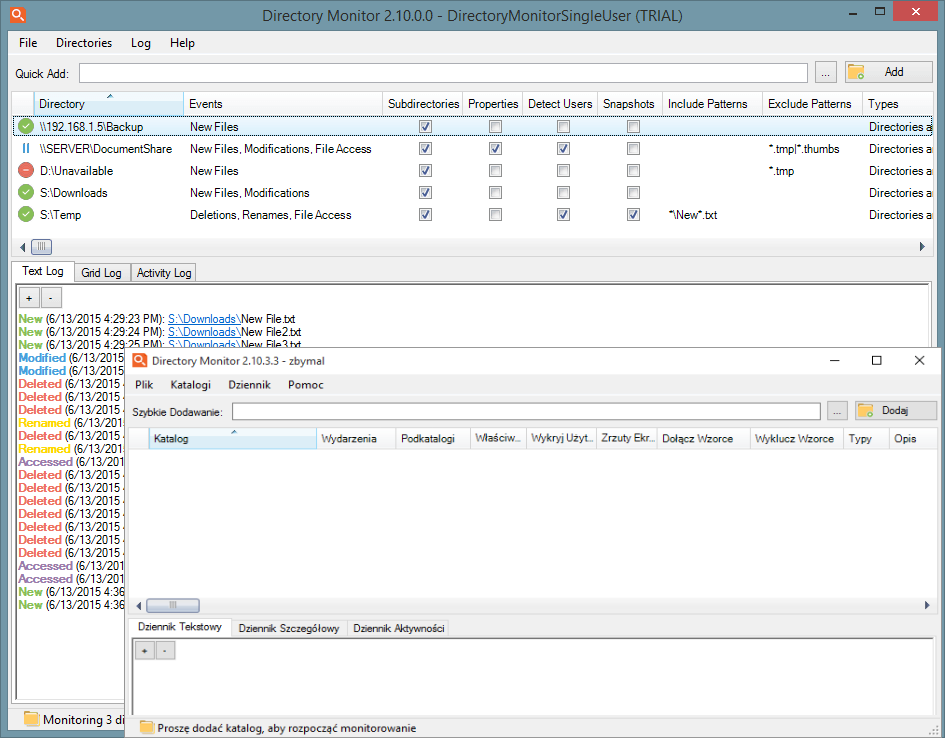The image size is (945, 738).
Task: Click browse "..." button next to Quick Add
Action: (825, 72)
